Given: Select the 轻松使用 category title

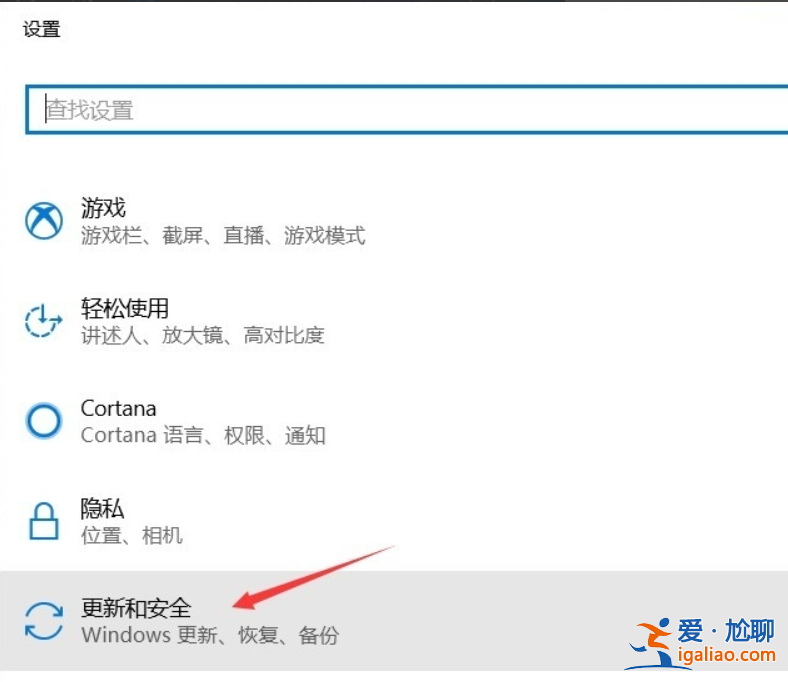Looking at the screenshot, I should (x=125, y=308).
